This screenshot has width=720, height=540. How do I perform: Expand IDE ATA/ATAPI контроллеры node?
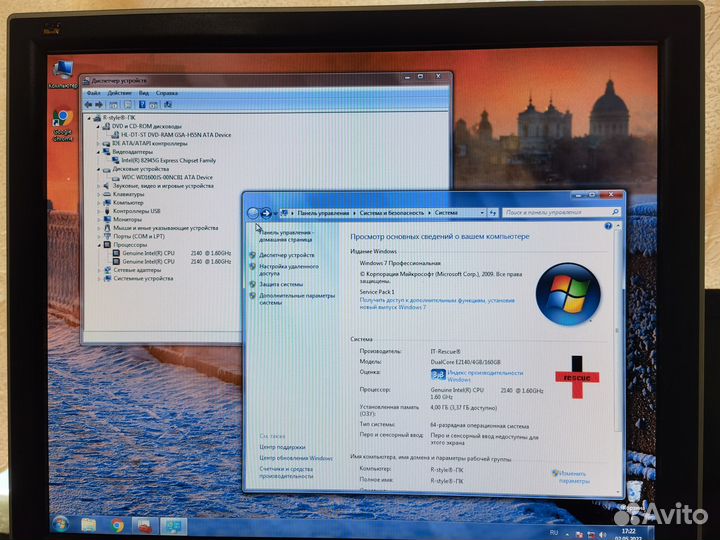[98, 143]
